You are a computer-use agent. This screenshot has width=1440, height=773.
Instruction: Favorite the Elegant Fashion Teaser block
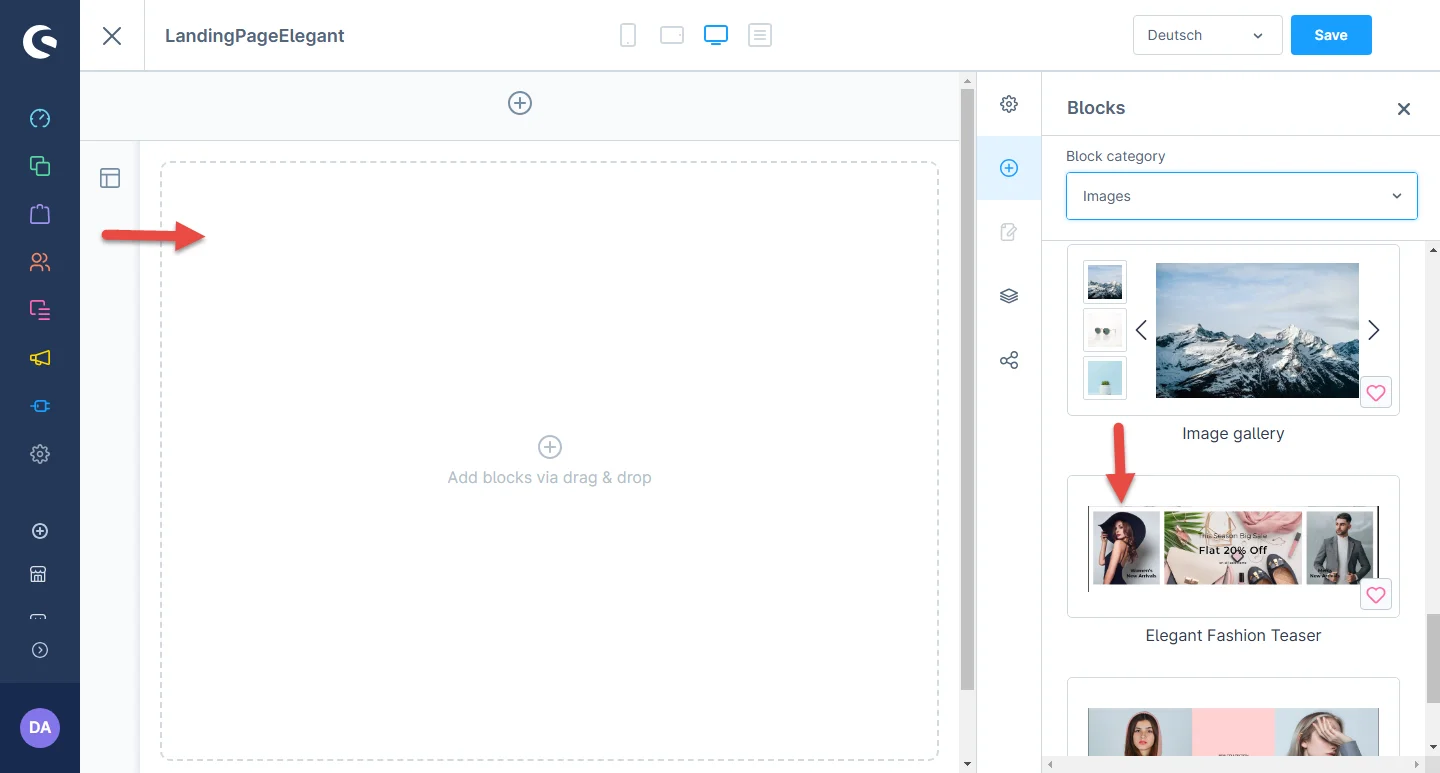tap(1376, 595)
